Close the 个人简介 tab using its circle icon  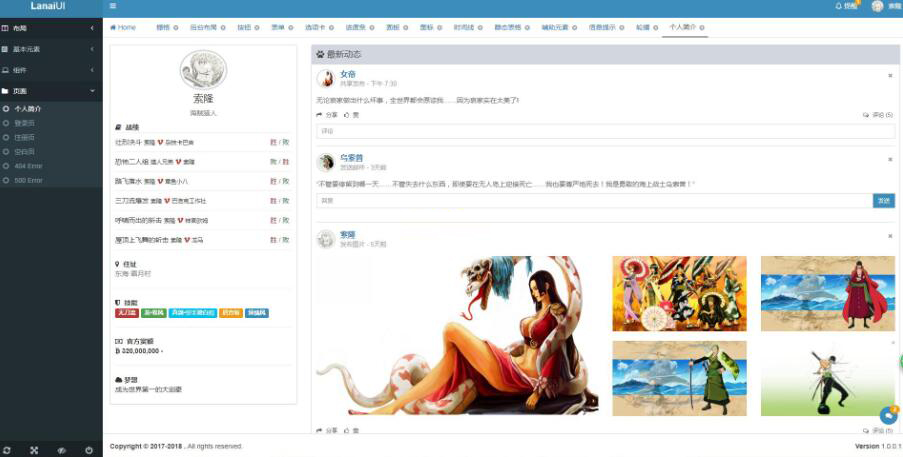tap(702, 28)
